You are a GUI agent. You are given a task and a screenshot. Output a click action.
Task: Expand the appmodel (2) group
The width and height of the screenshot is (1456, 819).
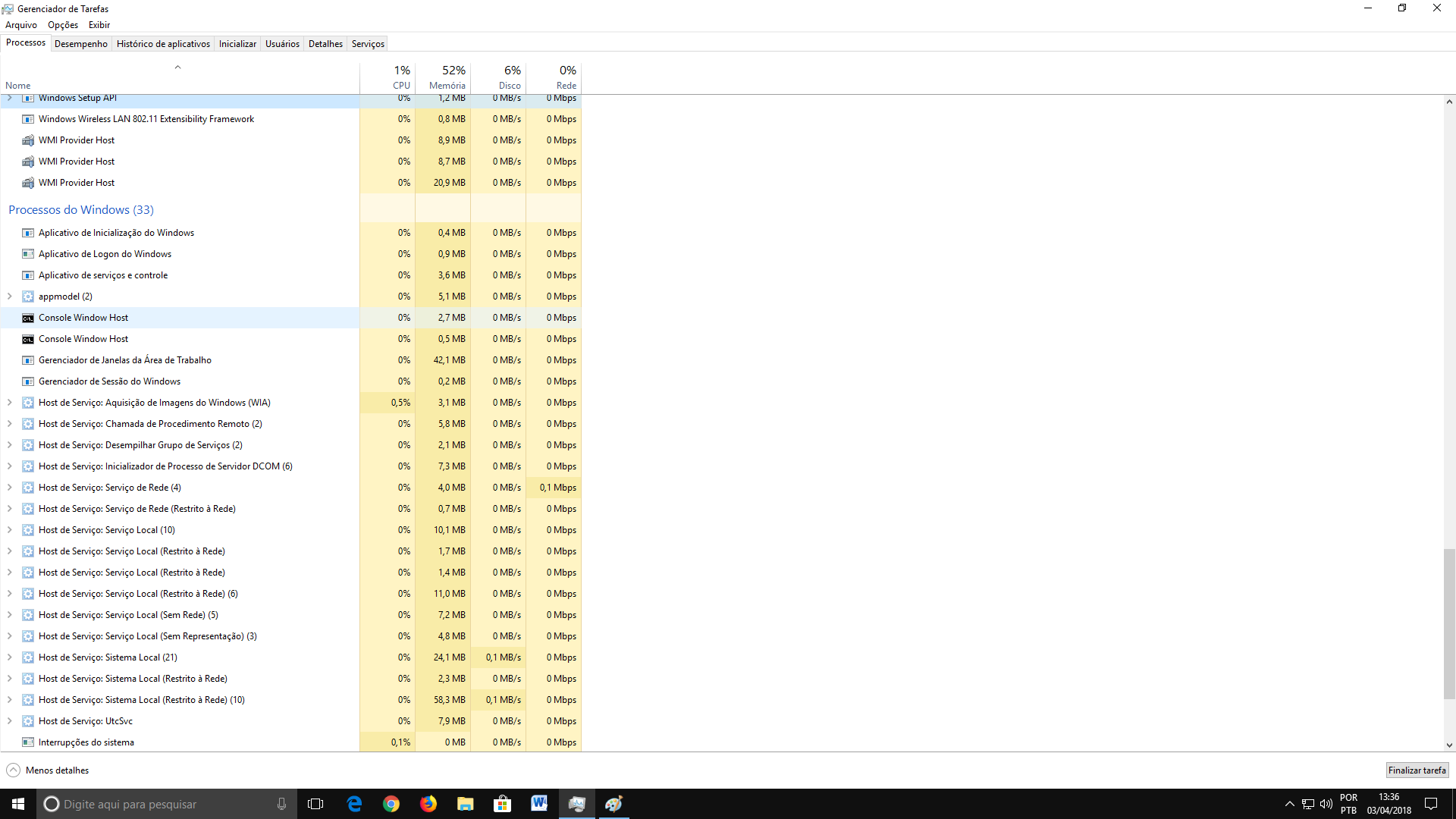pos(10,297)
